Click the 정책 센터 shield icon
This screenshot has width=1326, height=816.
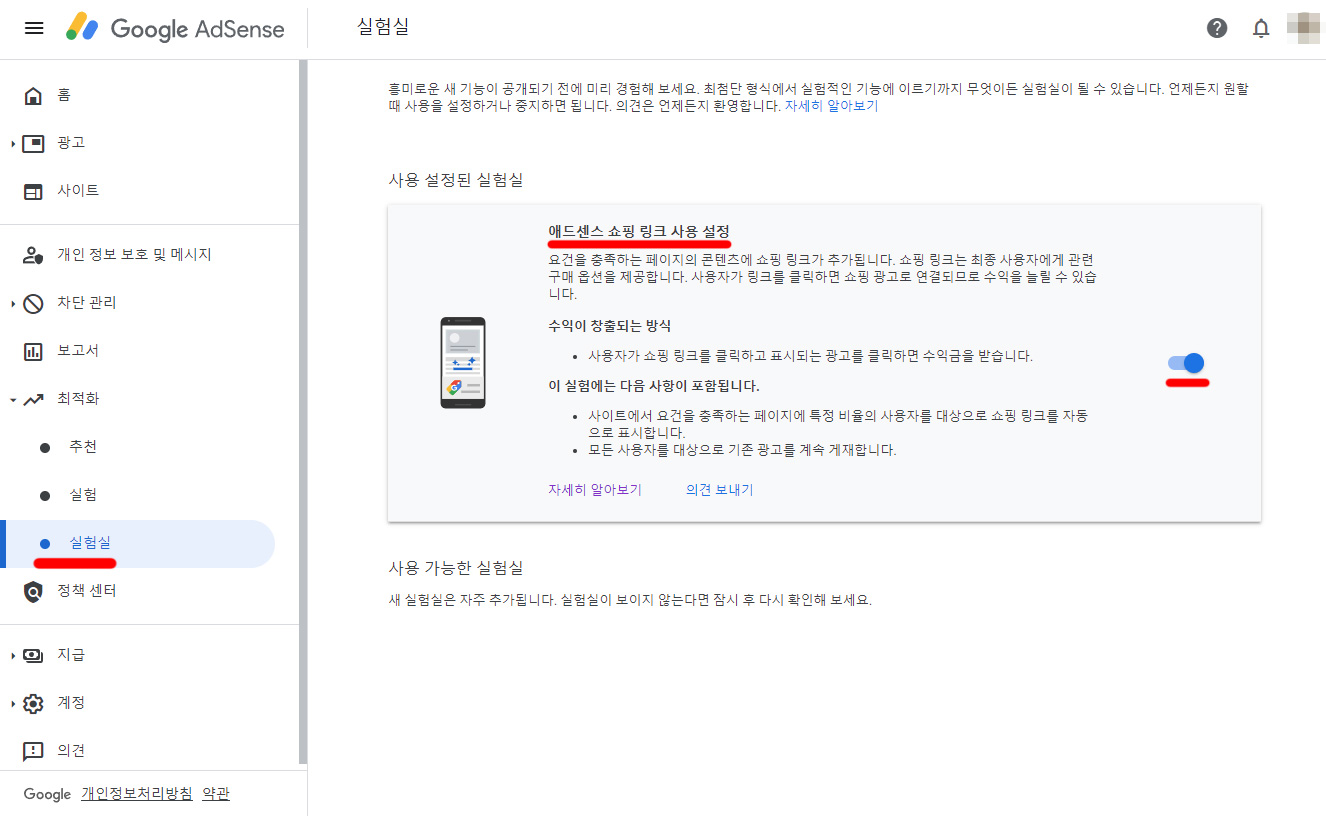33,591
